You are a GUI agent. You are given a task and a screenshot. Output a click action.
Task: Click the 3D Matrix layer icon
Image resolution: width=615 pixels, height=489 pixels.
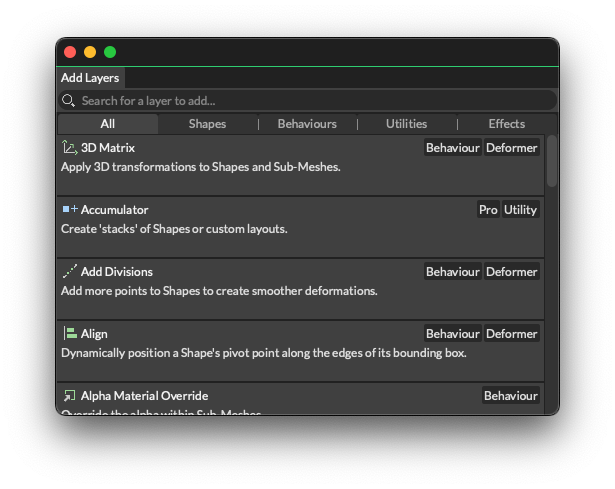click(x=69, y=148)
